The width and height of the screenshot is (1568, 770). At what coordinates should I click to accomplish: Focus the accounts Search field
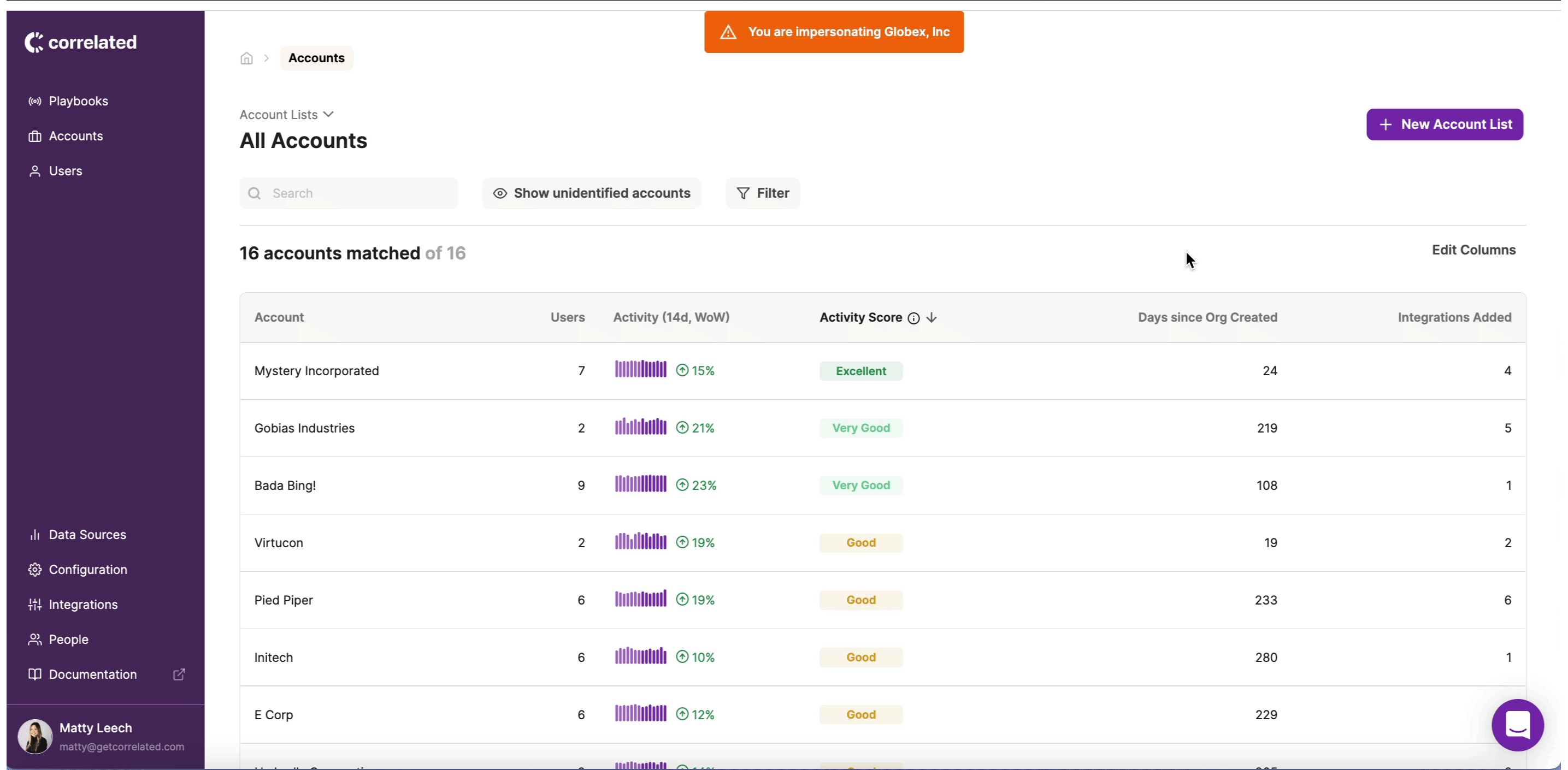tap(349, 193)
